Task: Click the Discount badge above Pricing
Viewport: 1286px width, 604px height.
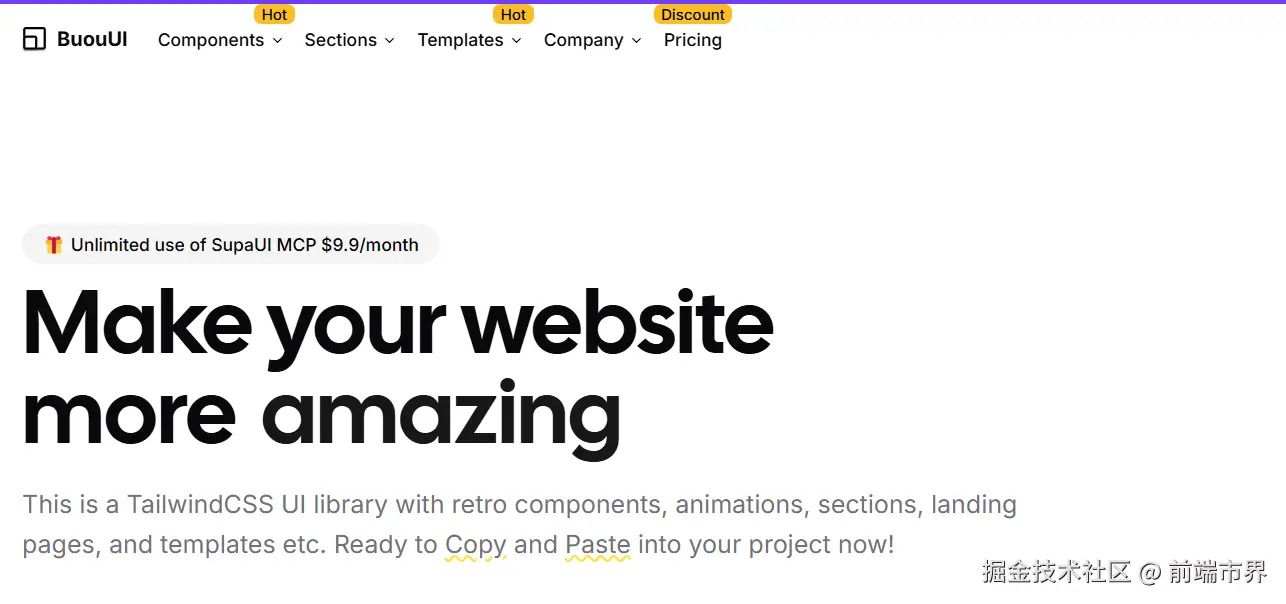Action: (x=693, y=15)
